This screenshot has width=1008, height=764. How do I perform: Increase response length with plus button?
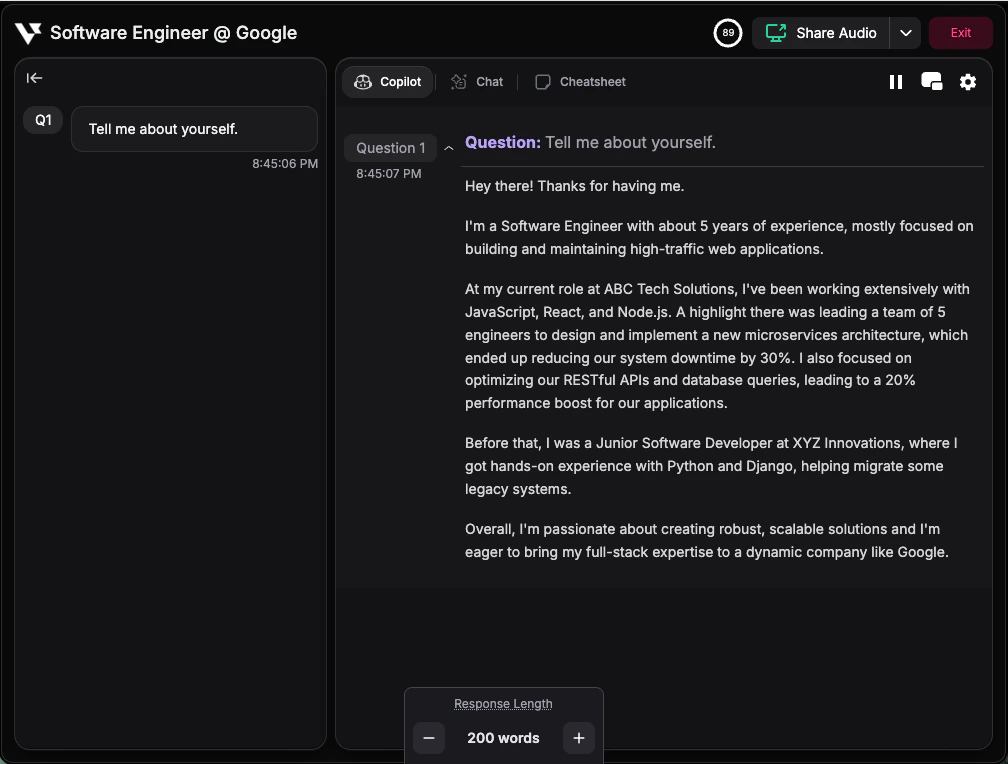click(579, 738)
